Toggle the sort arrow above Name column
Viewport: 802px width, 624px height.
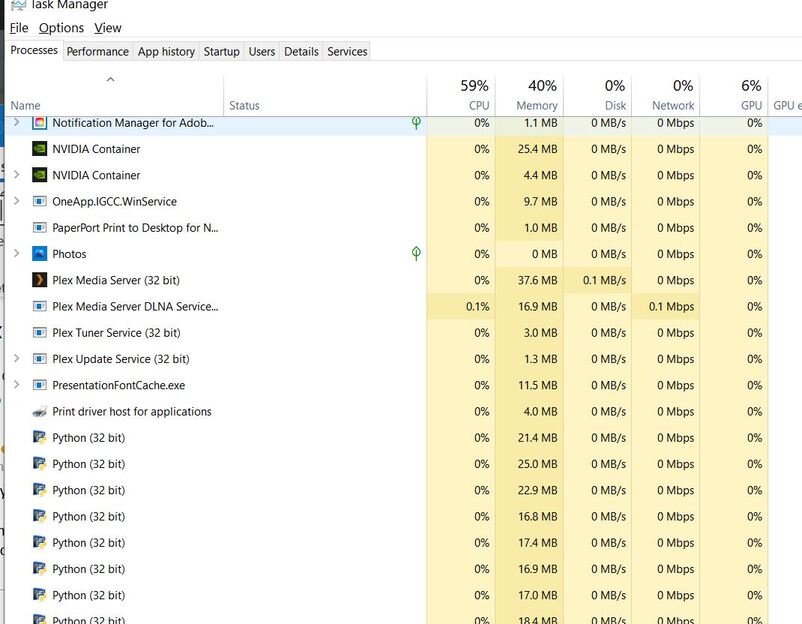[110, 79]
